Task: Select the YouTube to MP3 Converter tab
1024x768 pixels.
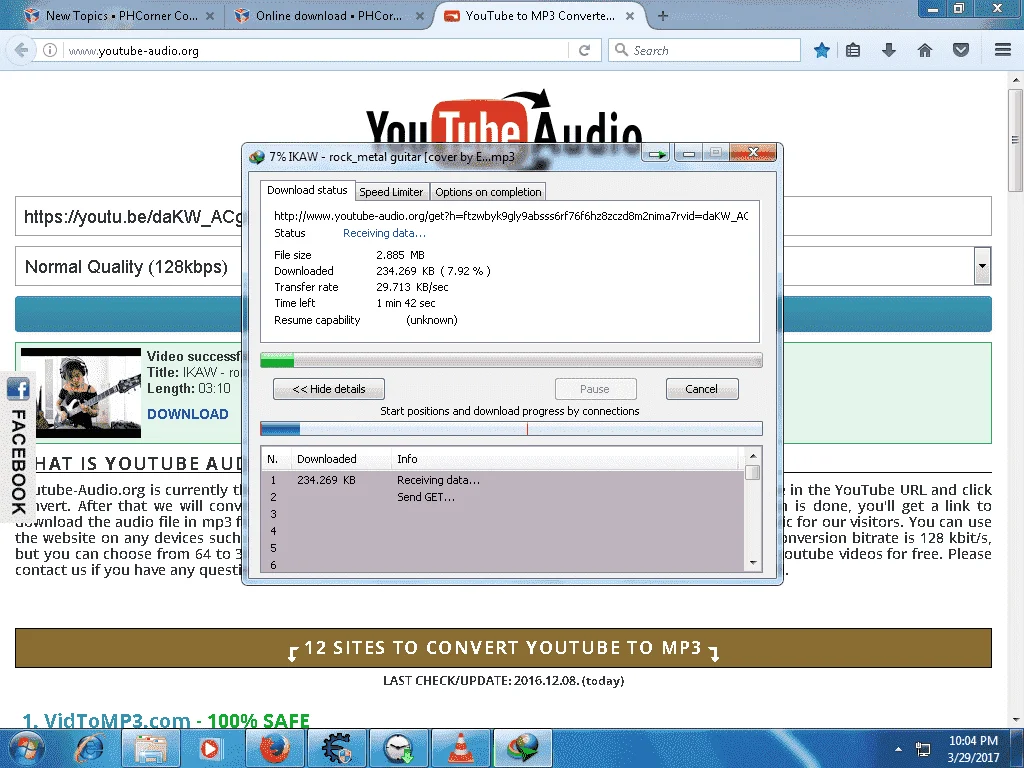Action: (539, 16)
